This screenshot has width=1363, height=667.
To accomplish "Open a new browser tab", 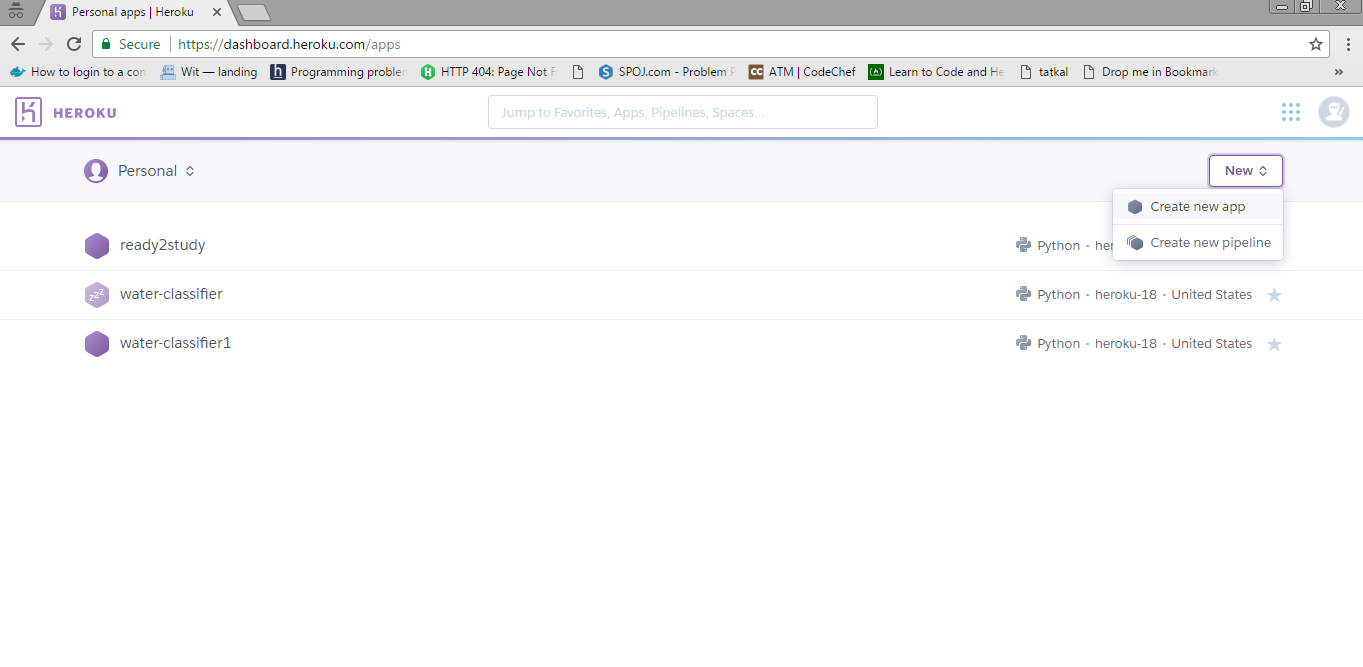I will [254, 13].
